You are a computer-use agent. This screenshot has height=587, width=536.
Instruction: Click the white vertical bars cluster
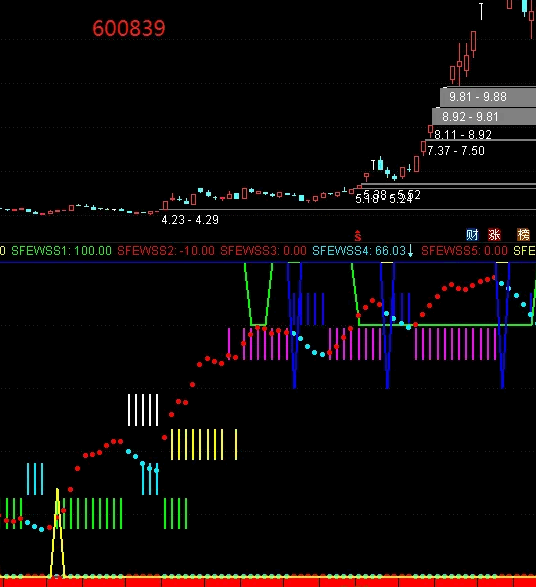[143, 410]
